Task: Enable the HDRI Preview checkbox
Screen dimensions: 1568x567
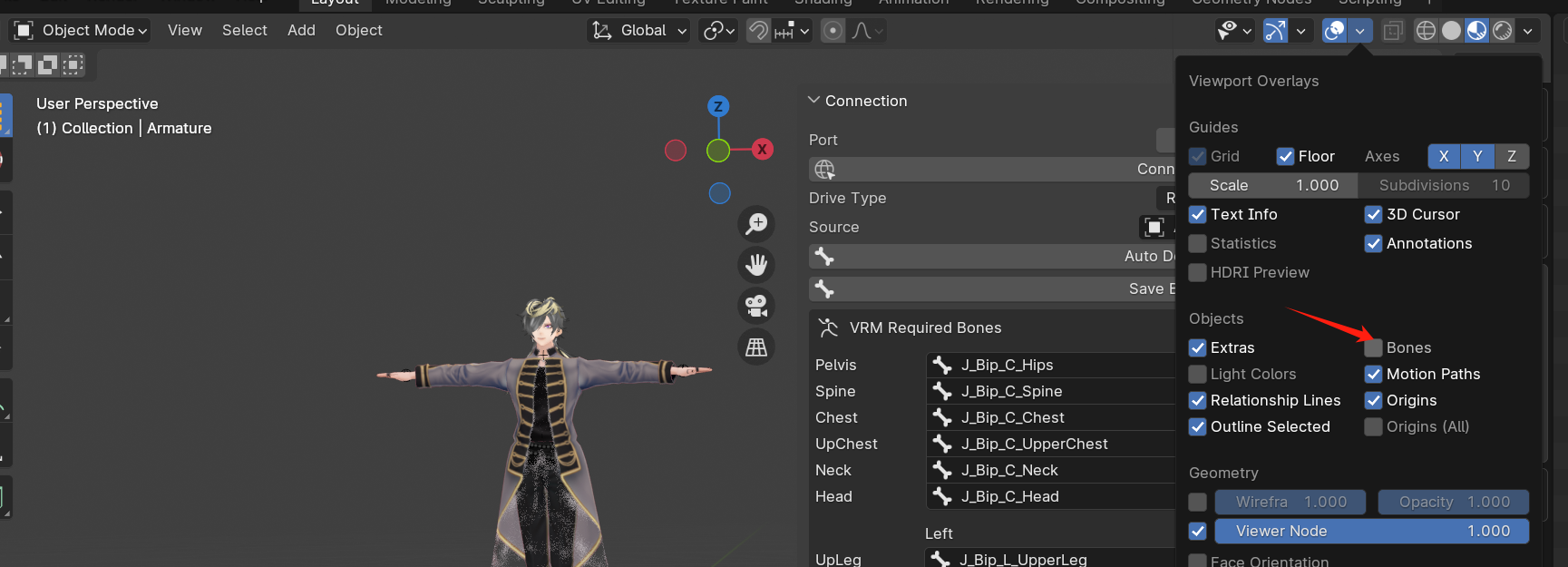Action: 1198,272
